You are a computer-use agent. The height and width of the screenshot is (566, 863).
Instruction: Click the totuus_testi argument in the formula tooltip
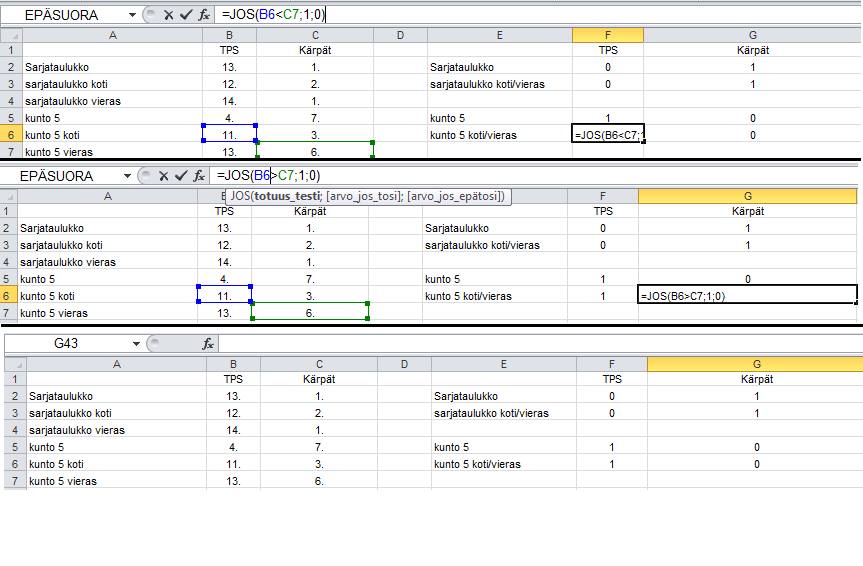tap(286, 197)
